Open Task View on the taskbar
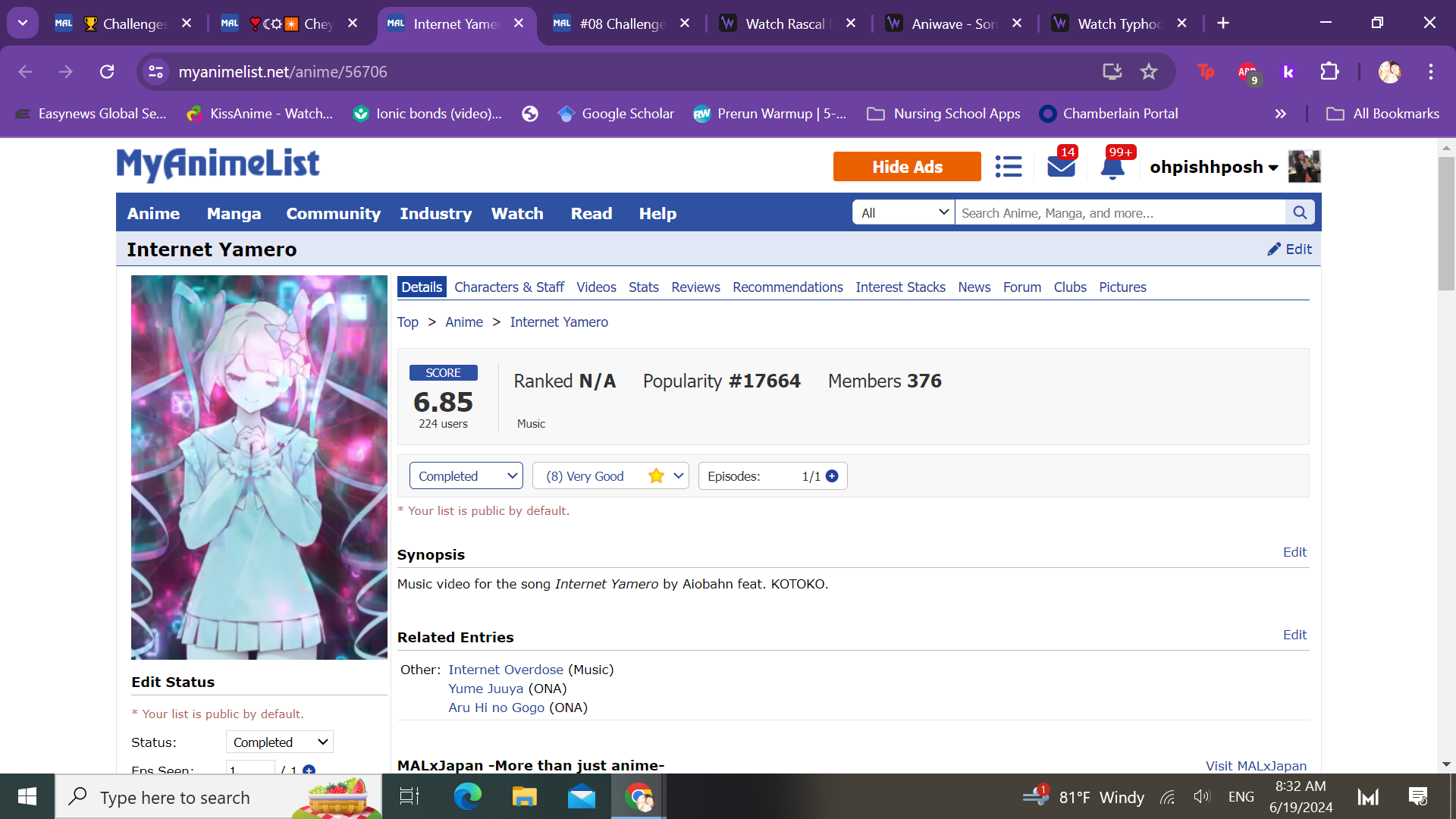Screen dimensions: 1456x819 click(x=409, y=796)
